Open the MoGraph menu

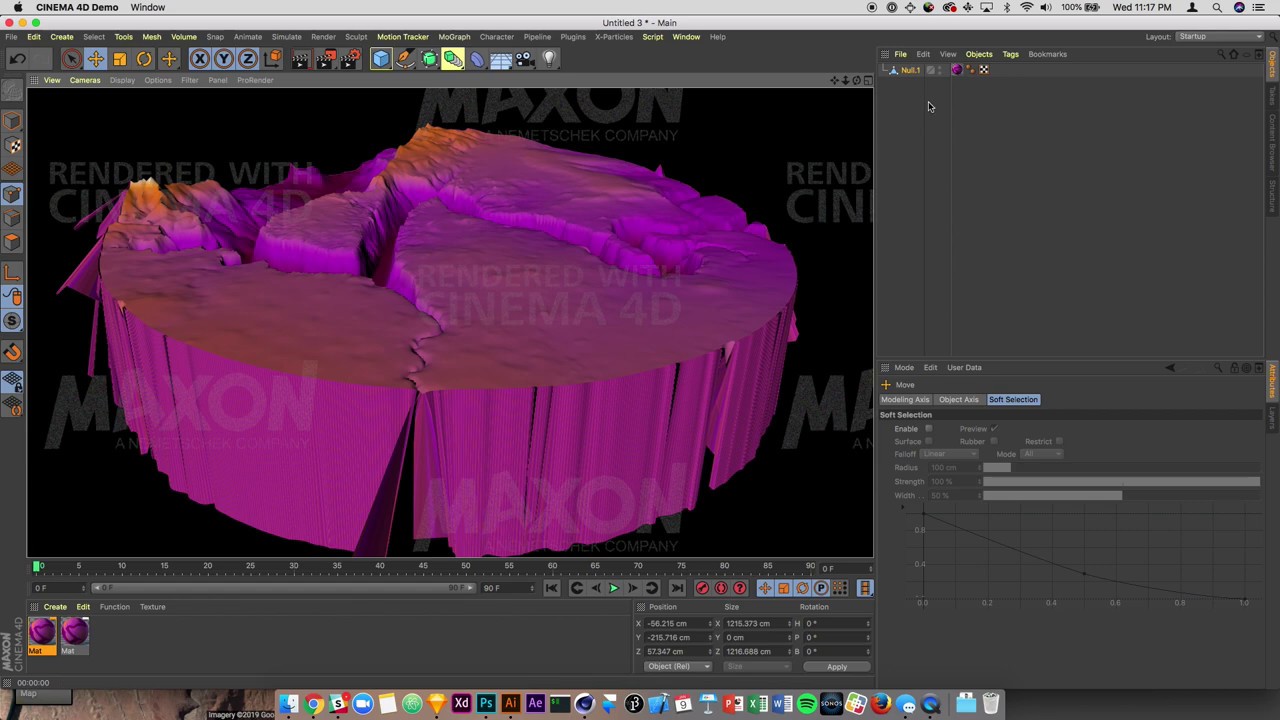tap(454, 37)
